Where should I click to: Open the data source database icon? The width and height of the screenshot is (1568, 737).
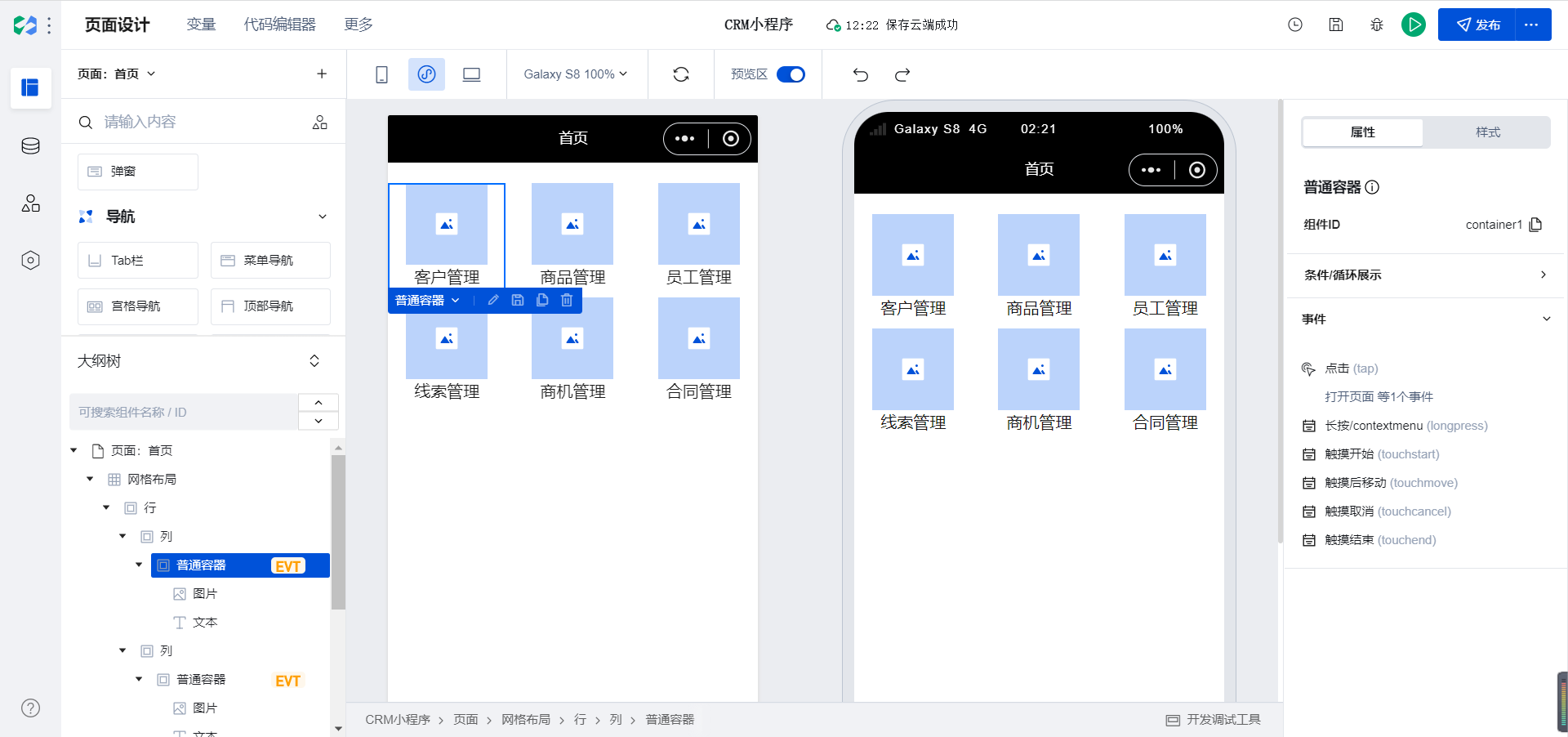(x=30, y=146)
